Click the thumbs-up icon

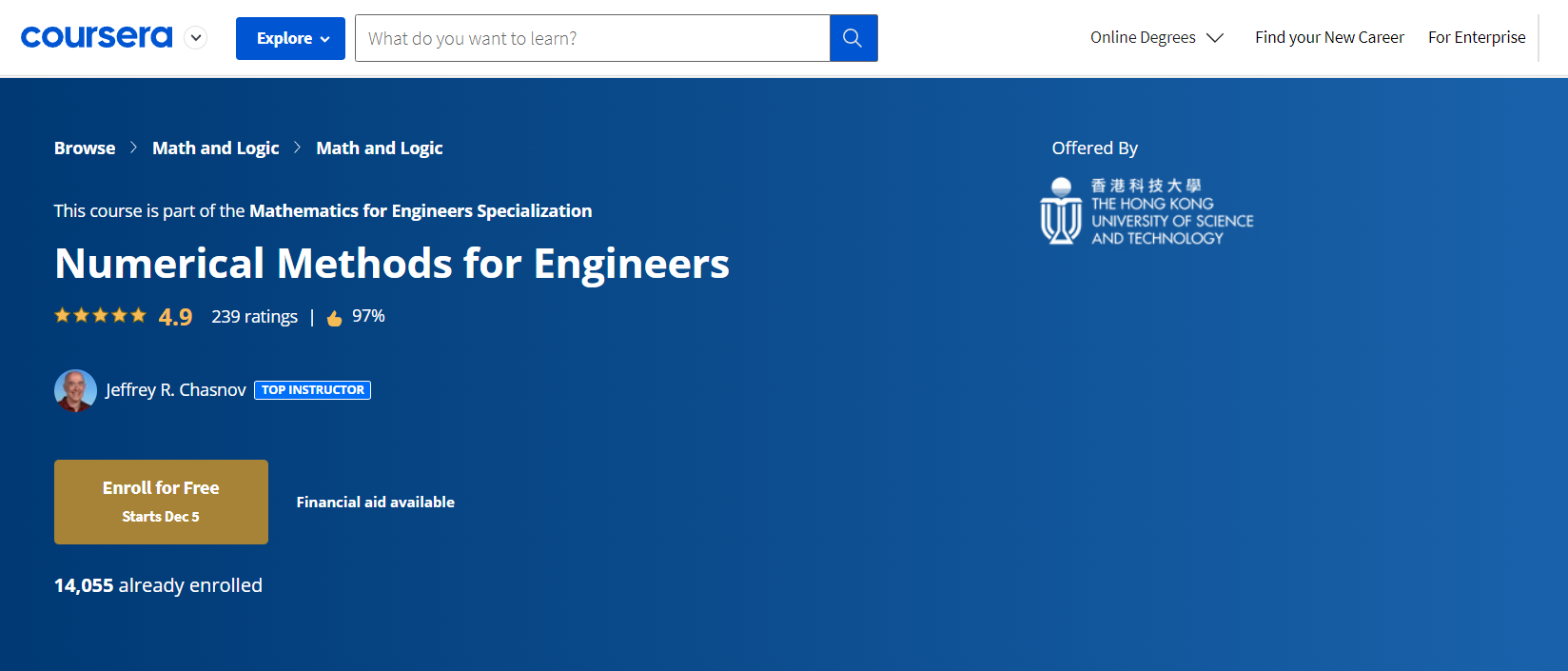click(x=334, y=318)
